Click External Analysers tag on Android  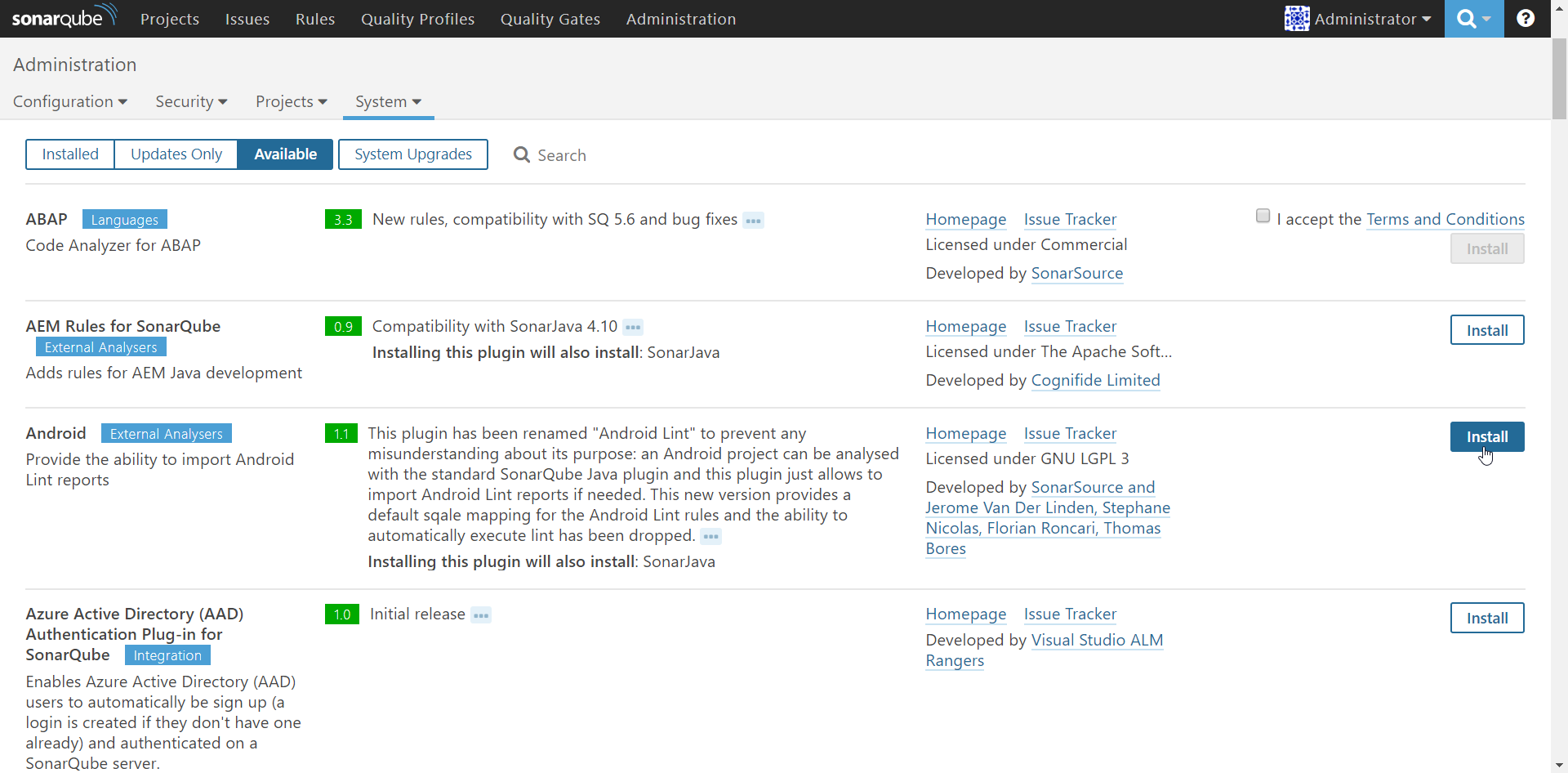(x=167, y=433)
